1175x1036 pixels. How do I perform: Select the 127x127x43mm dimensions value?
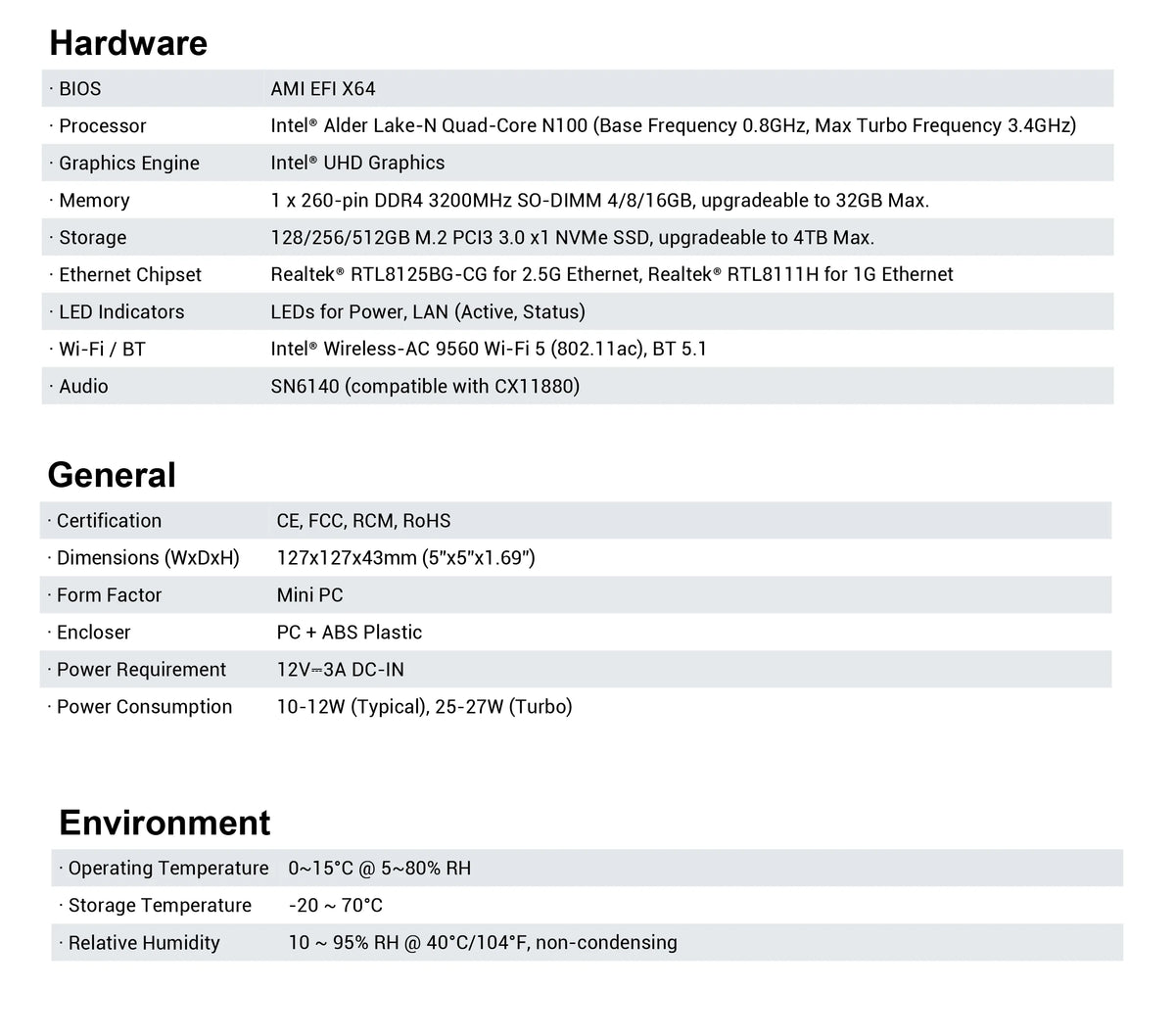pyautogui.click(x=406, y=558)
